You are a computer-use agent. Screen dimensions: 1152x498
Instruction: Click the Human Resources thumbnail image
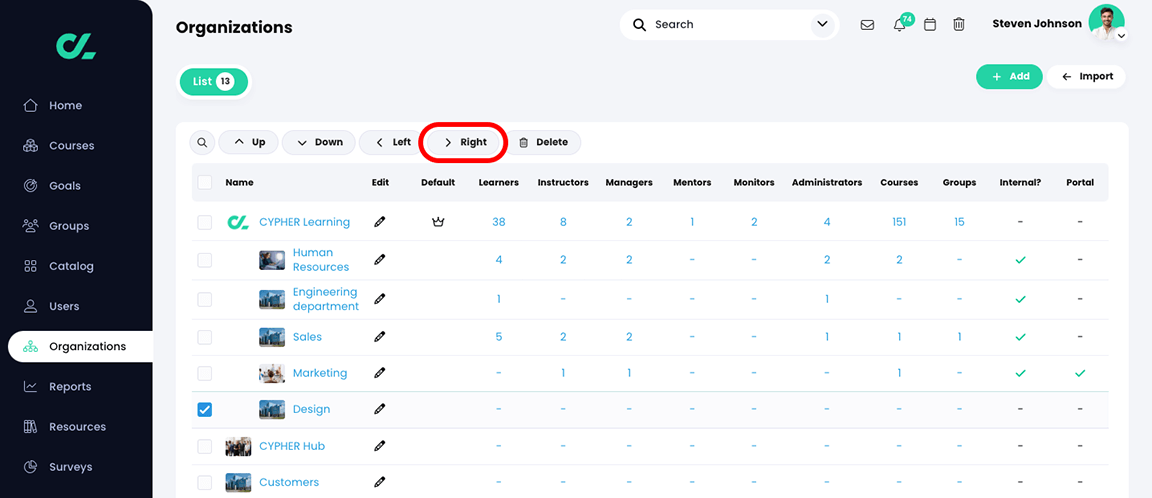coord(272,260)
